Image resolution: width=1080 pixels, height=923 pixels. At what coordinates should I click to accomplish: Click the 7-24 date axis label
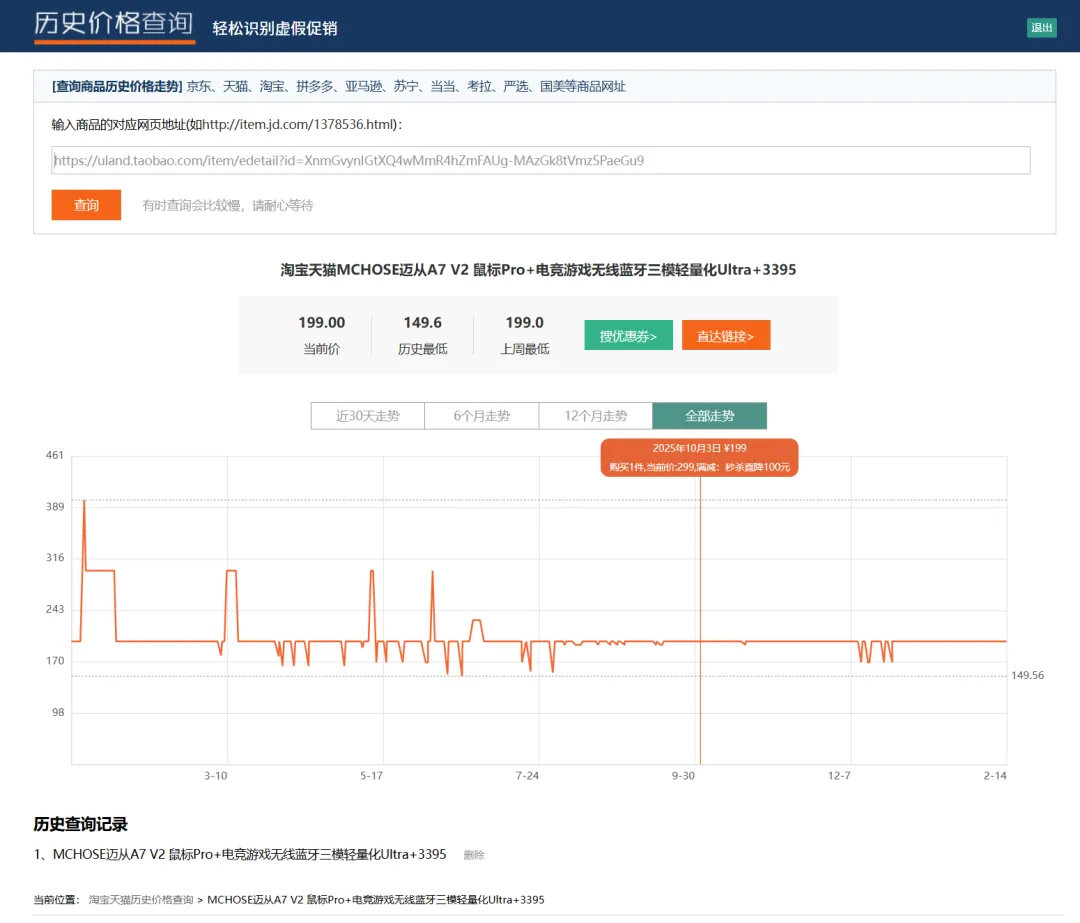(527, 776)
